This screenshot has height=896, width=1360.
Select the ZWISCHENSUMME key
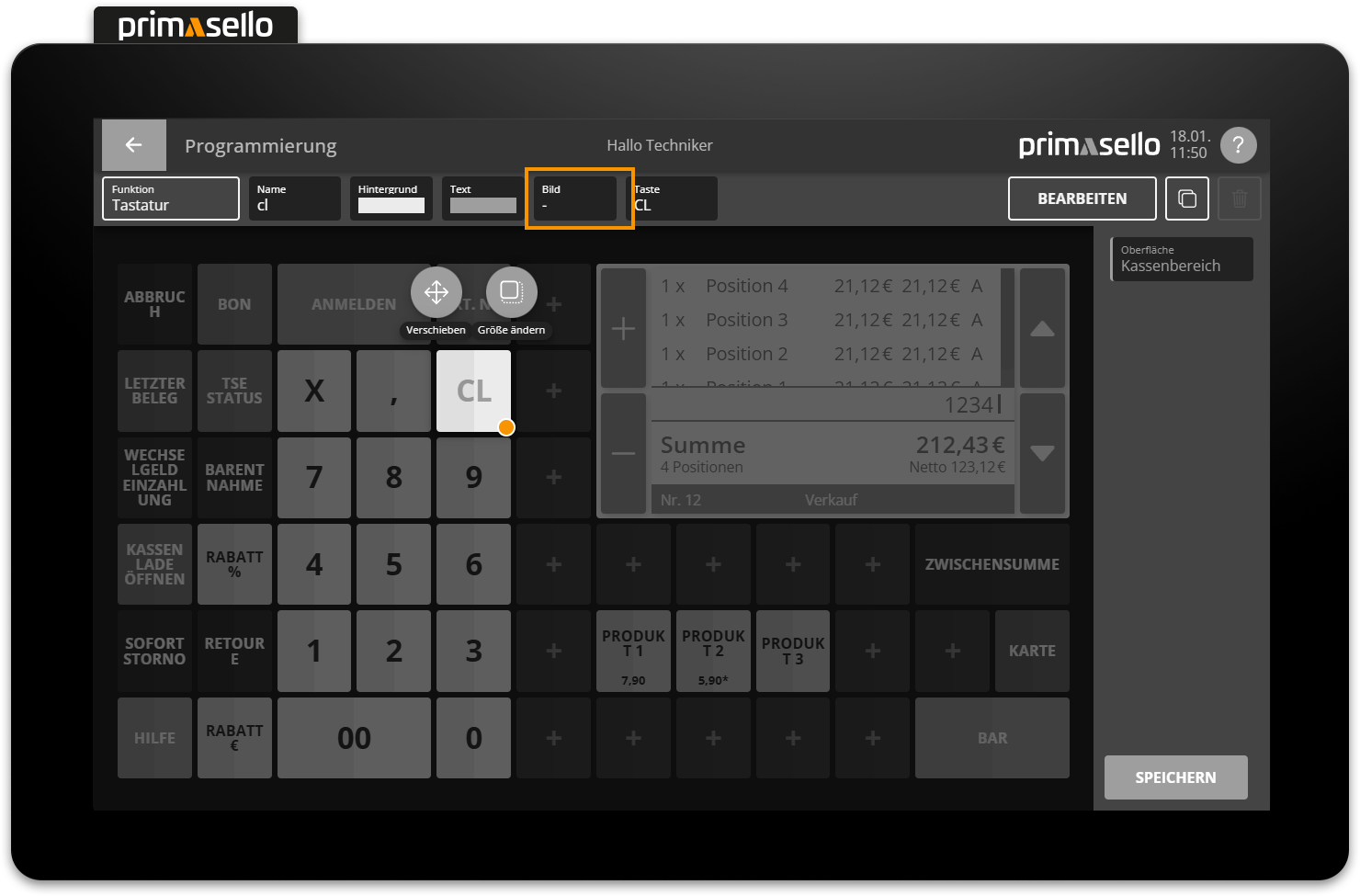(x=992, y=564)
